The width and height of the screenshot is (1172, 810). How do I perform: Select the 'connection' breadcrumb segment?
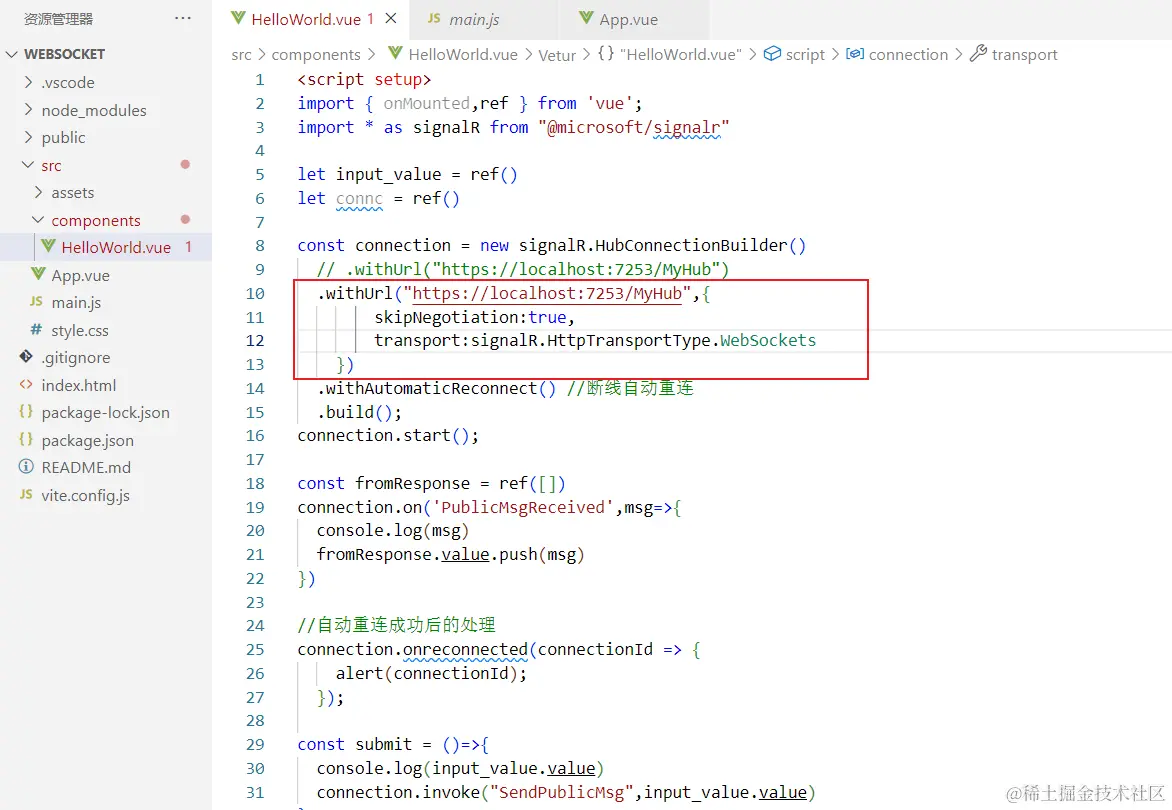908,55
